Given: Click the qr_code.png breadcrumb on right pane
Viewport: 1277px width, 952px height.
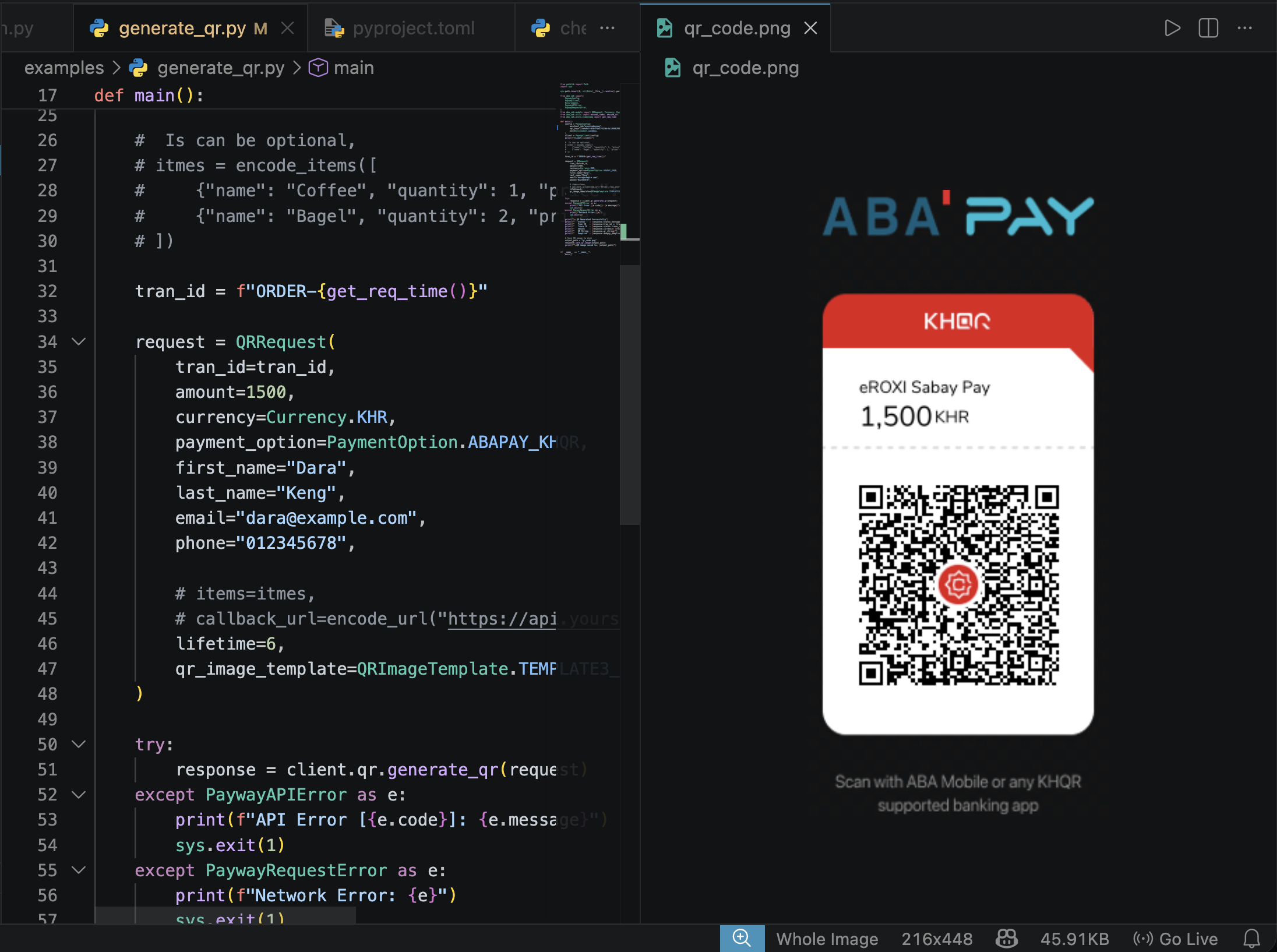Looking at the screenshot, I should 745,68.
